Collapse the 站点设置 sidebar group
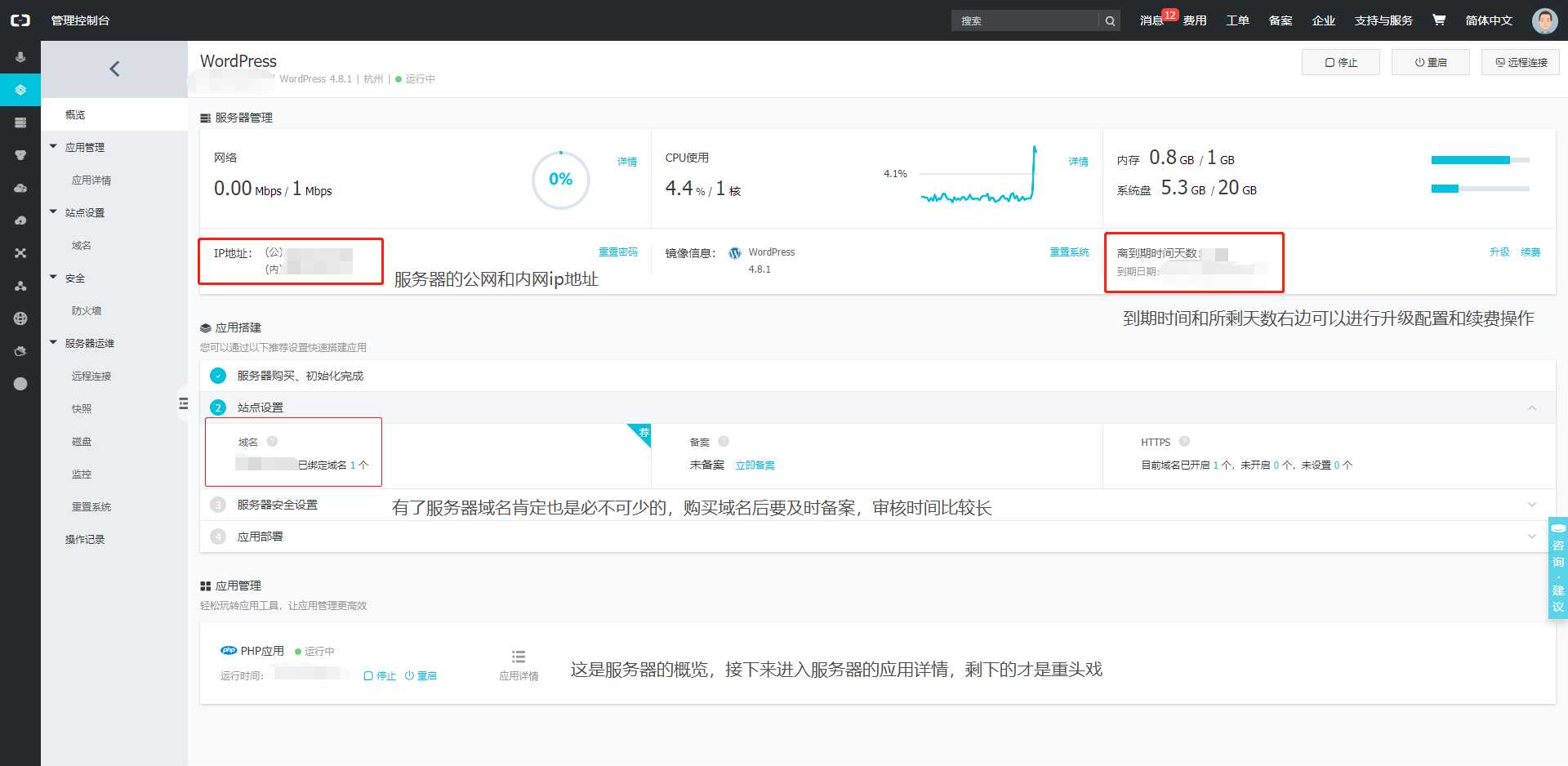The width and height of the screenshot is (1568, 766). point(54,212)
